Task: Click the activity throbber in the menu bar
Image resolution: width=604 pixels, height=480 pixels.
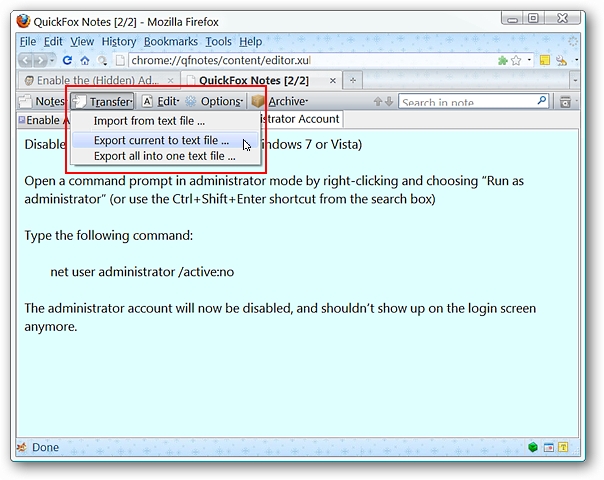Action: coord(573,41)
